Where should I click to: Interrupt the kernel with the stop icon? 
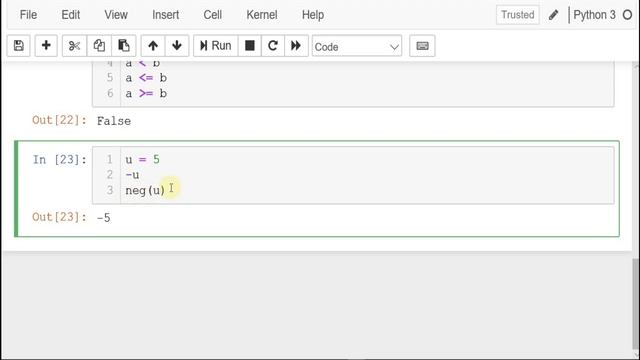250,46
